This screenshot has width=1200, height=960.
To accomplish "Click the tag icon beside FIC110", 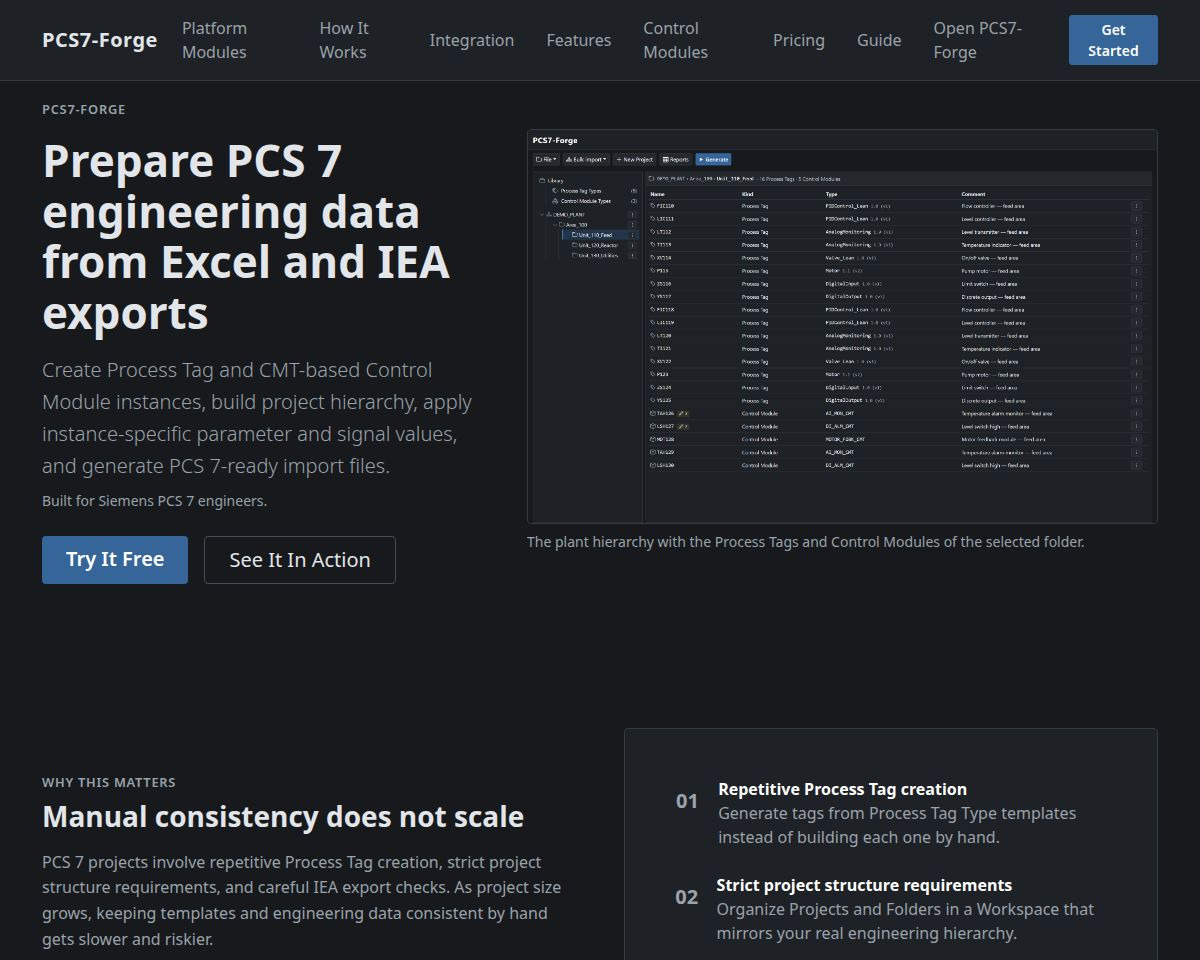I will [x=653, y=206].
